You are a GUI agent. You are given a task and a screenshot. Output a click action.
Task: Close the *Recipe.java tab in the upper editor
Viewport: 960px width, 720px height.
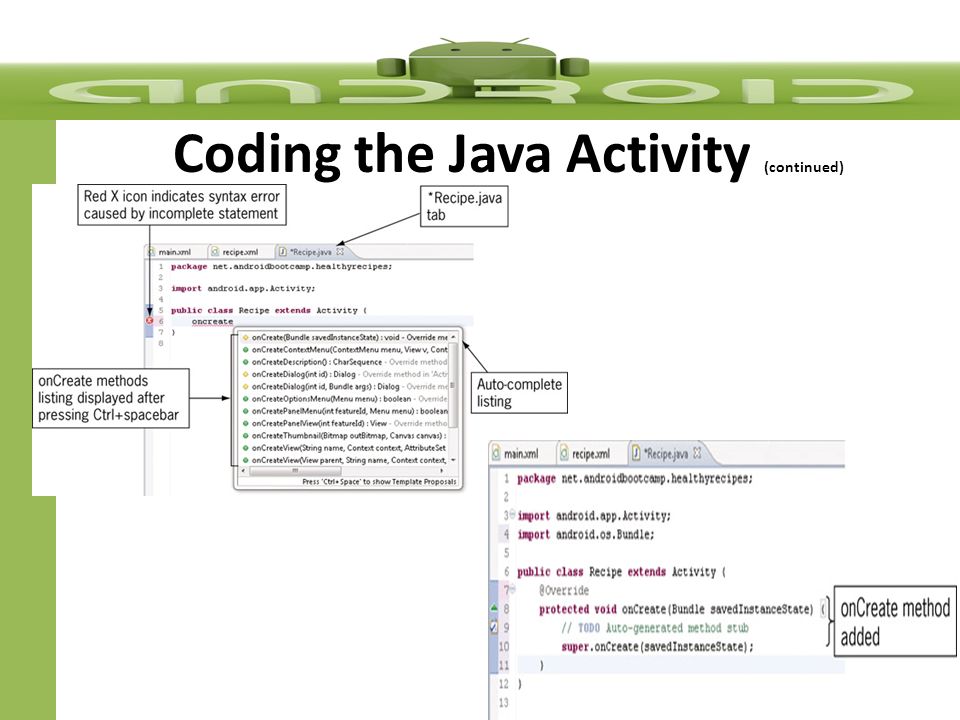coord(340,252)
